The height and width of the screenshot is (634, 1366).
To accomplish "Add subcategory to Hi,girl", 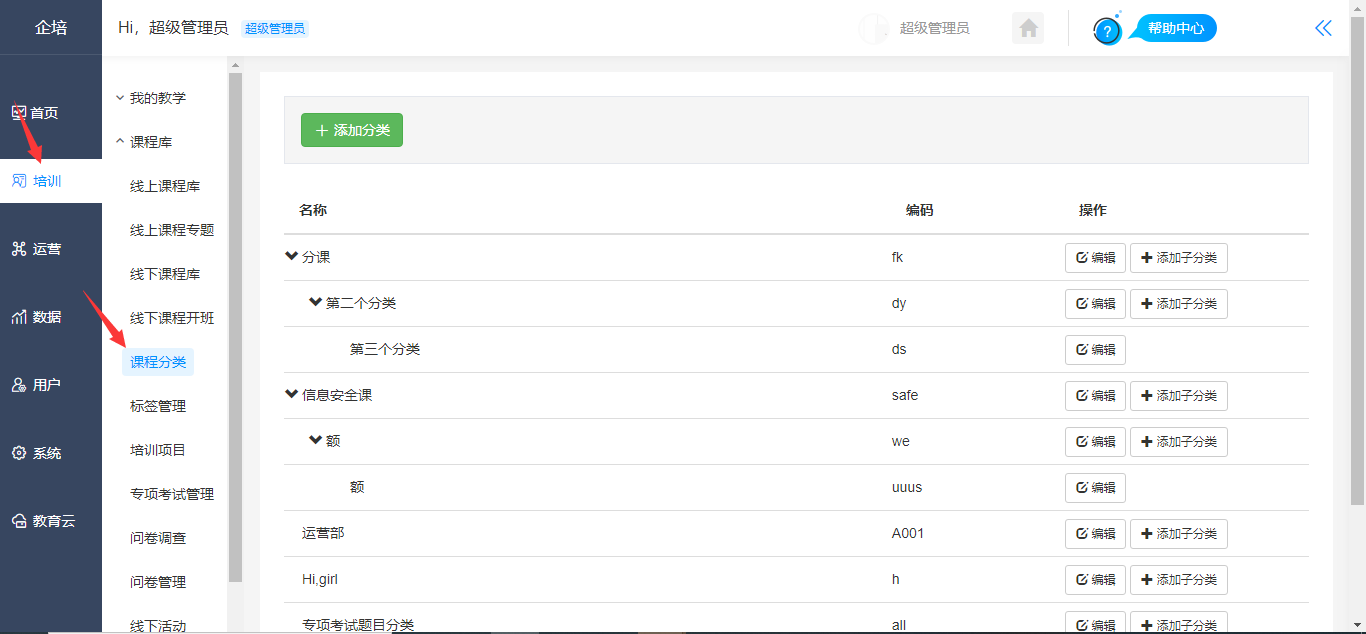I will point(1179,580).
